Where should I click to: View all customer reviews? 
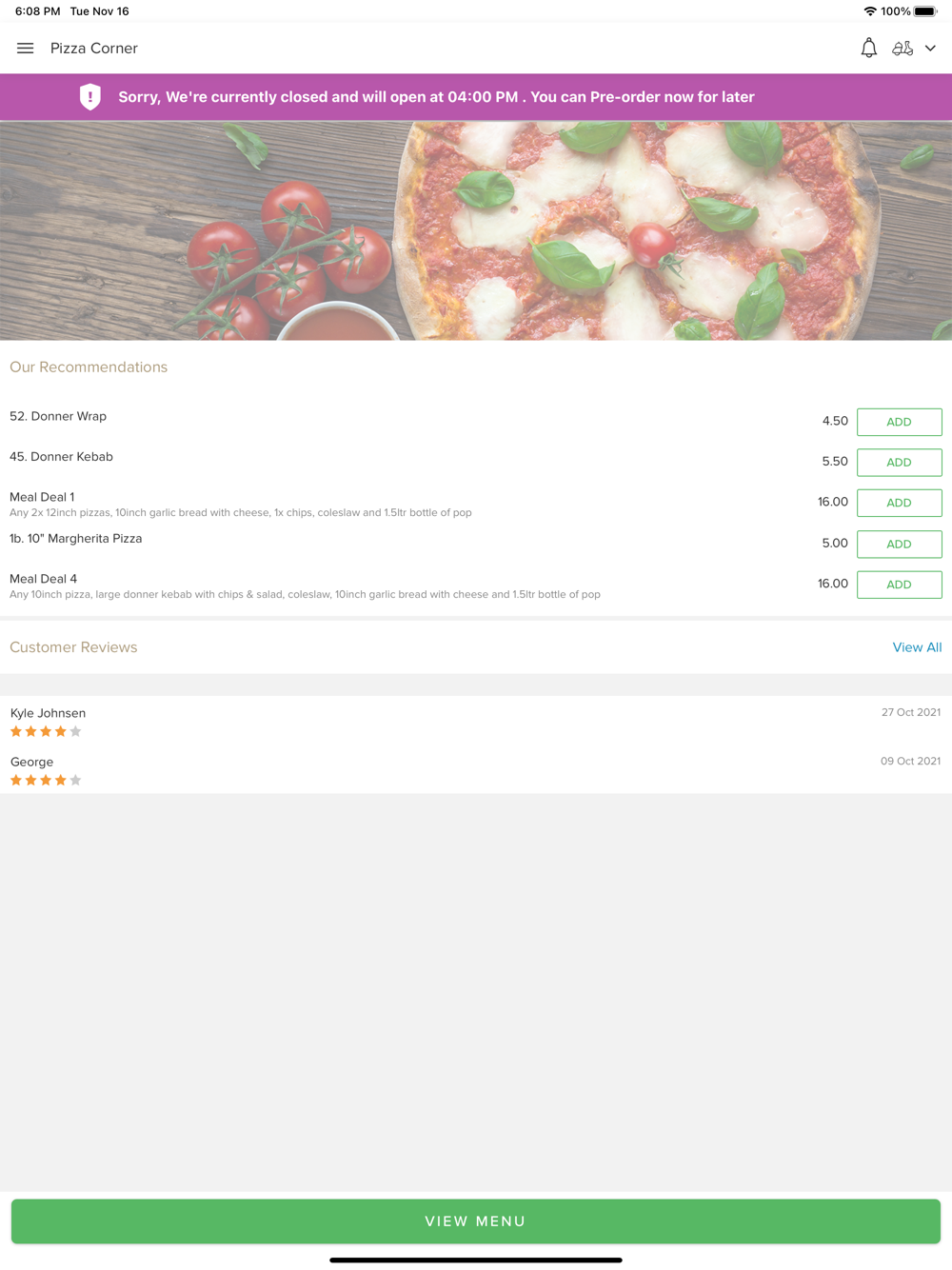[x=917, y=647]
